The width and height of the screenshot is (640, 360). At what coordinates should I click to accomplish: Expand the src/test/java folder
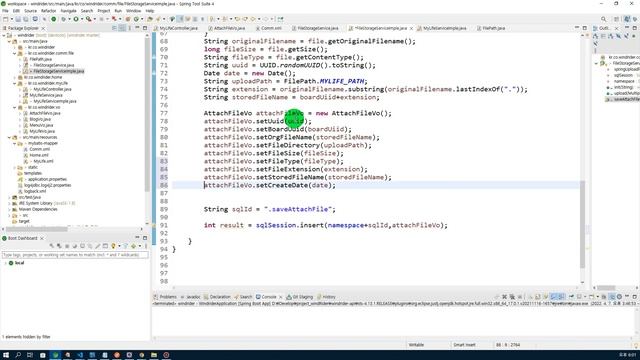coord(9,197)
